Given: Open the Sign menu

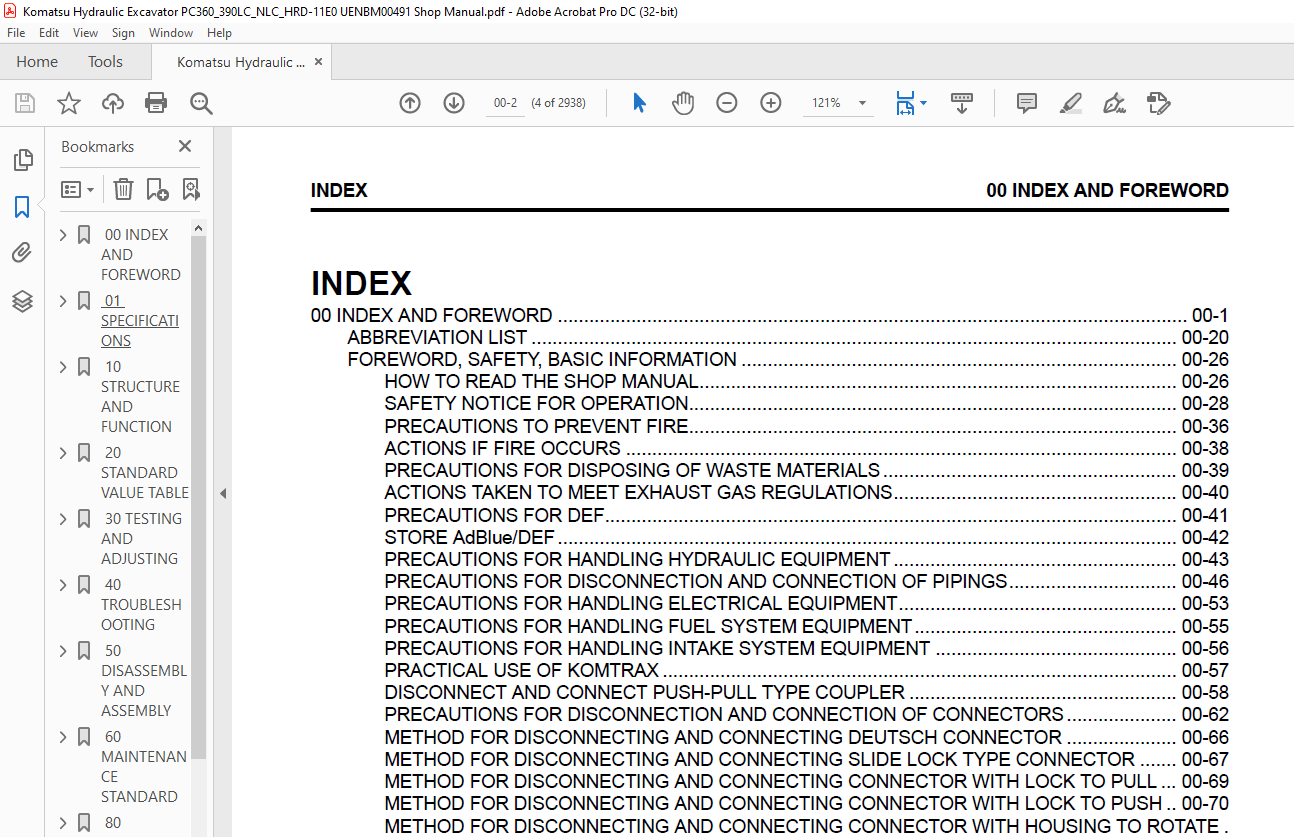Looking at the screenshot, I should click(x=123, y=33).
